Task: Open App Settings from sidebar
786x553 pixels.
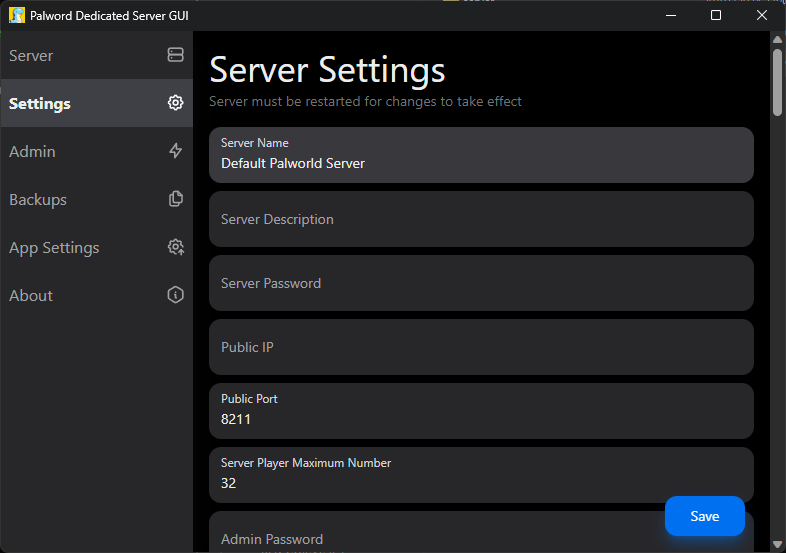Action: pos(55,248)
